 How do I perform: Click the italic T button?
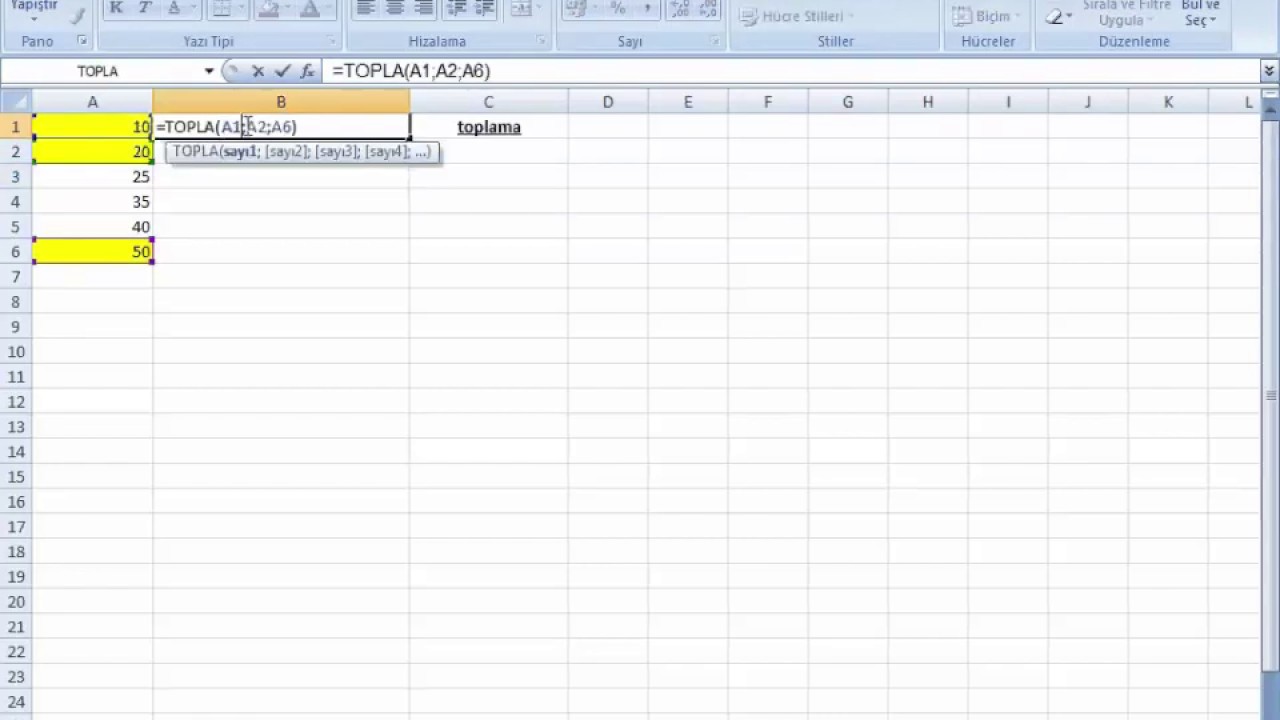point(145,9)
